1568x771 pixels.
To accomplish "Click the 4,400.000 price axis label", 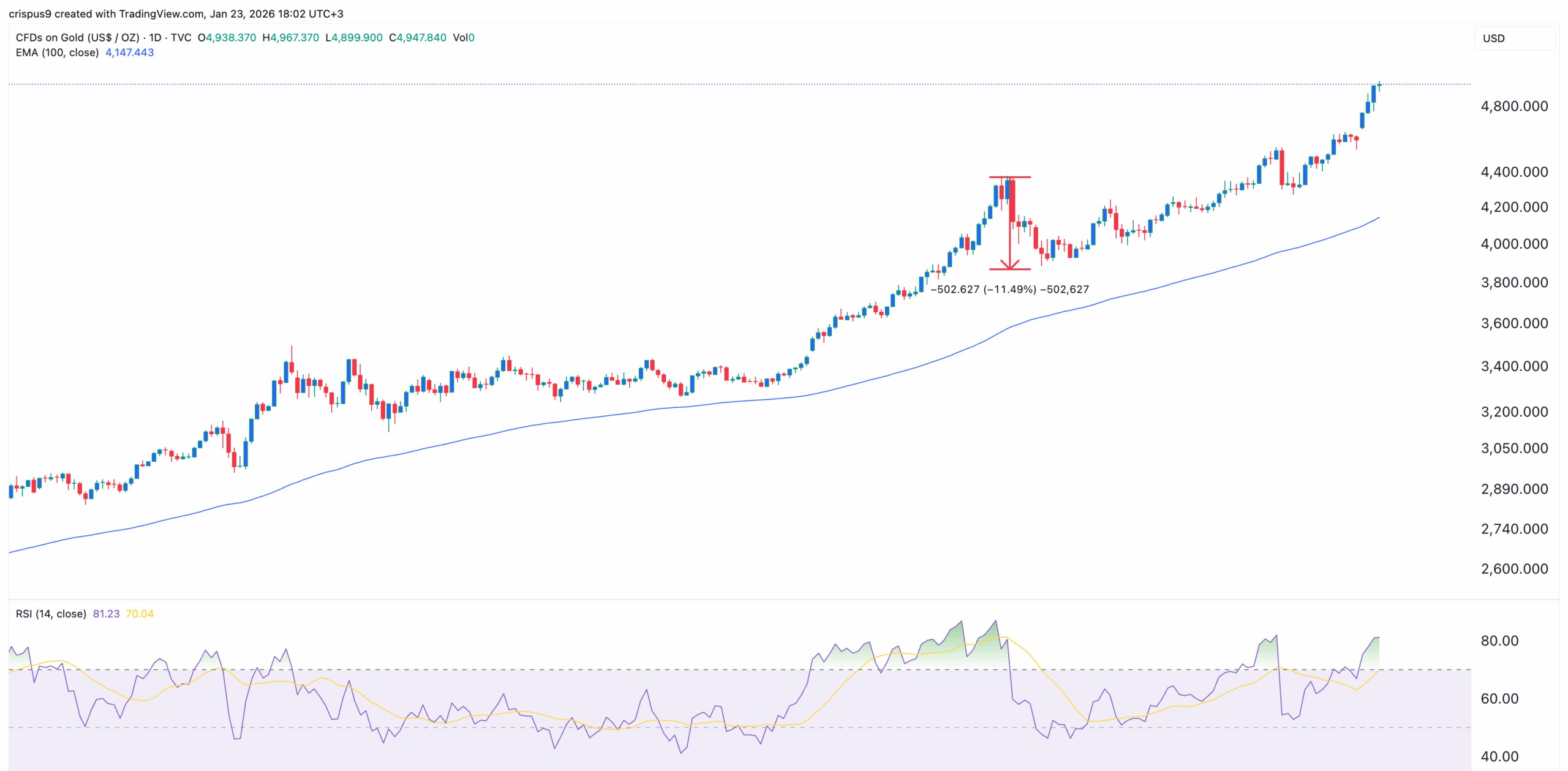I will pos(1514,172).
